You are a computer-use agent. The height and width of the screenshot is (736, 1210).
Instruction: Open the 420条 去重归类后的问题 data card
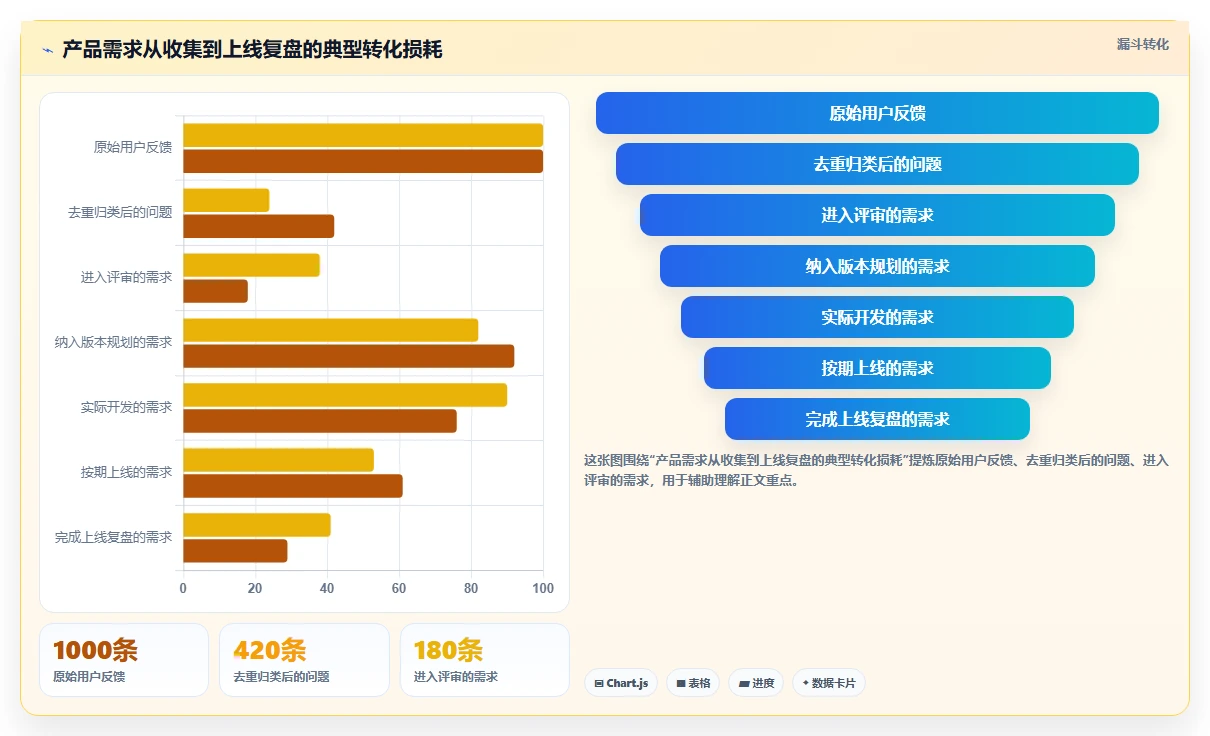coord(304,660)
